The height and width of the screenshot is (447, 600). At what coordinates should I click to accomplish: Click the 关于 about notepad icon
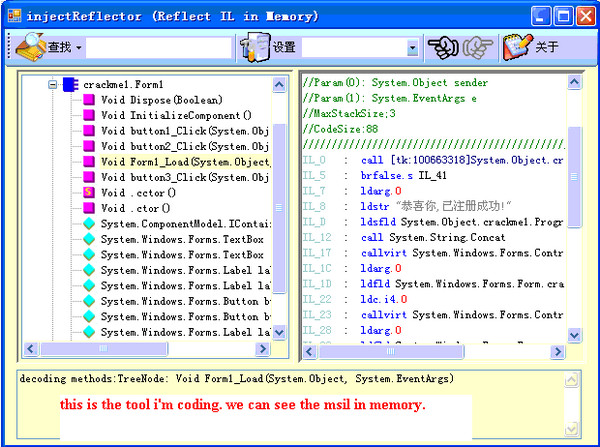516,47
